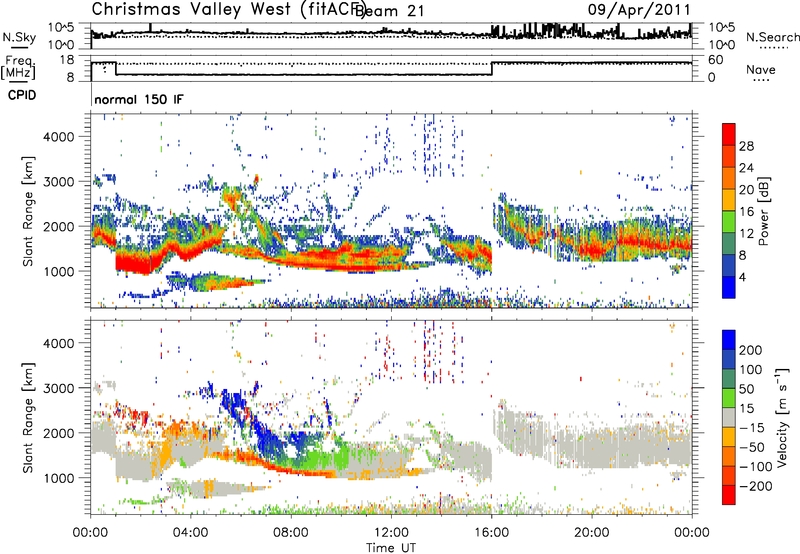The width and height of the screenshot is (800, 554).
Task: Select the 12:00 time tick label
Action: pos(391,533)
